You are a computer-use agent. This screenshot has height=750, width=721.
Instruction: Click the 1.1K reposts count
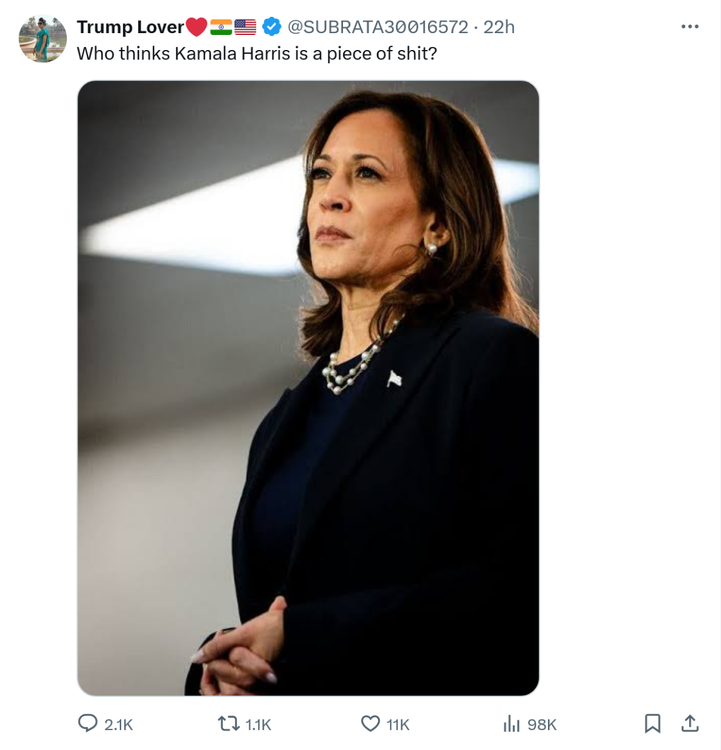point(259,724)
